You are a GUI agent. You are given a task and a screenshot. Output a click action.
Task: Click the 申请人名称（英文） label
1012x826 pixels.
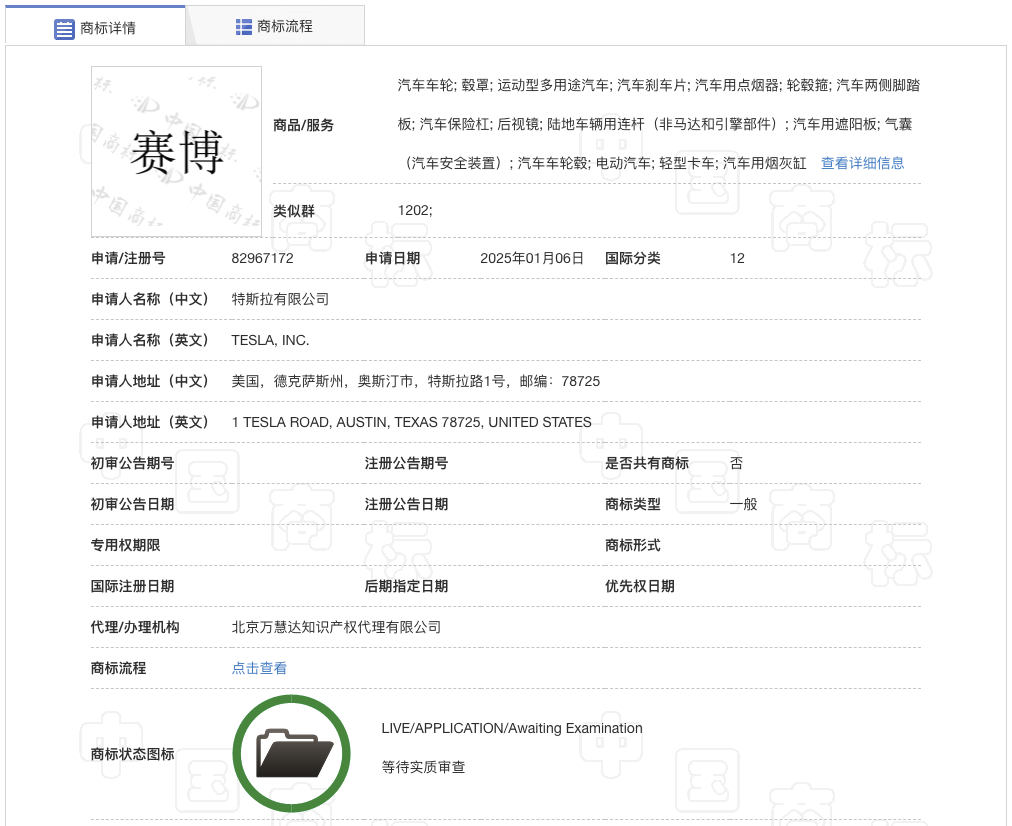[149, 340]
